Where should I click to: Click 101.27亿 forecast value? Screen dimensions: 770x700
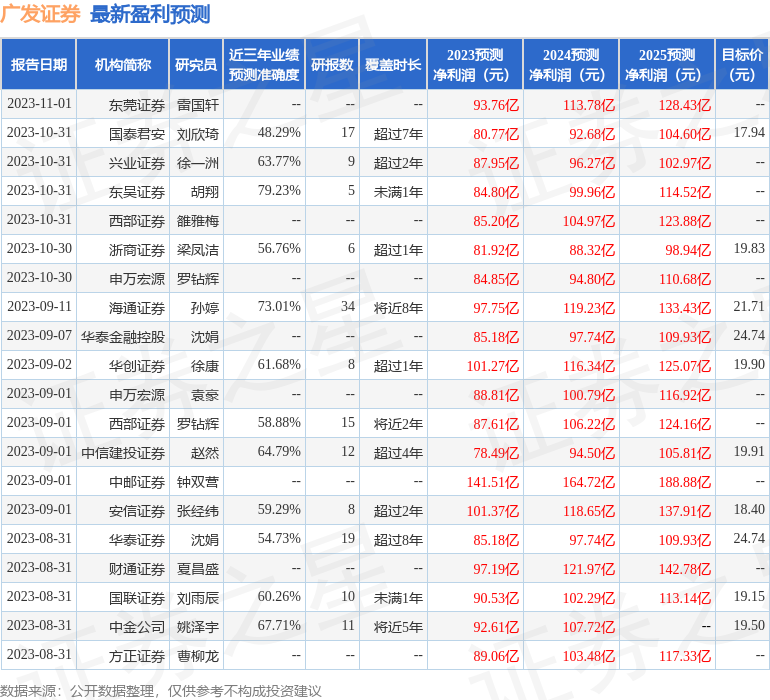(x=493, y=366)
